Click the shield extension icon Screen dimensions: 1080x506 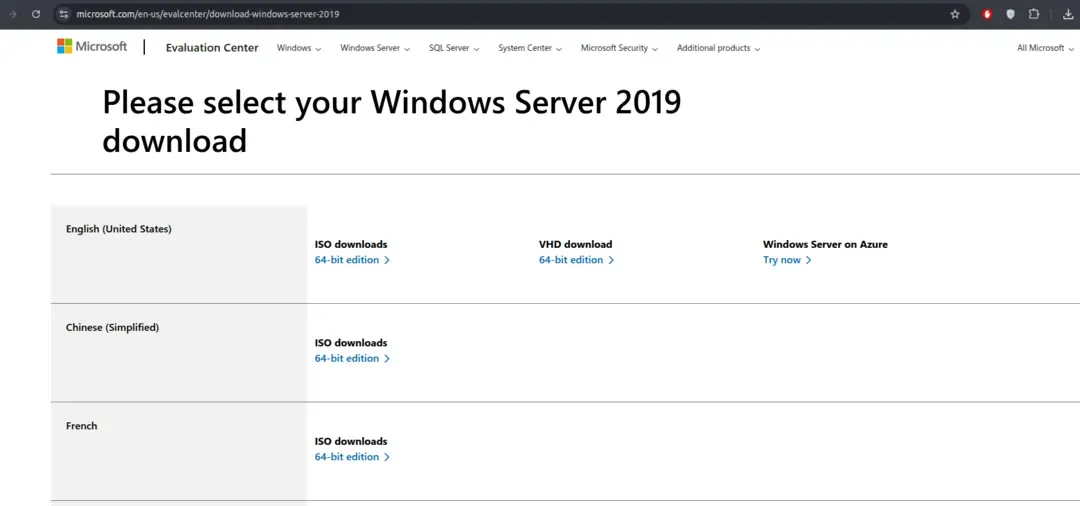point(1010,14)
